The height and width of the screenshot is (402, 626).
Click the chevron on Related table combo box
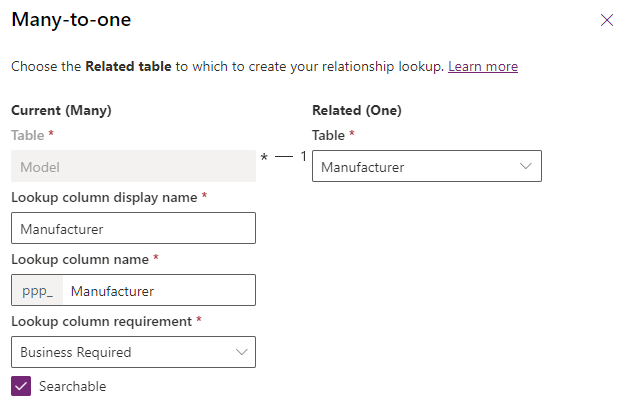click(526, 167)
